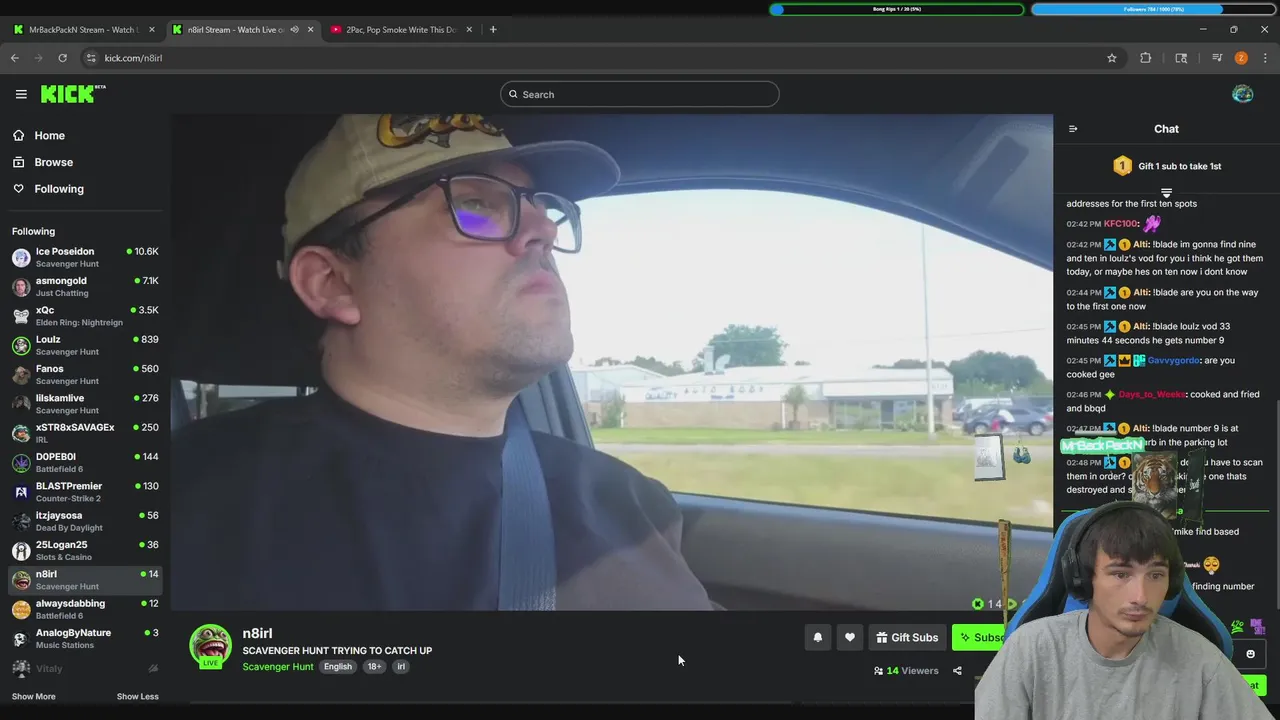Viewport: 1280px width, 720px height.
Task: Collapse the chat panel icon
Action: [1073, 129]
